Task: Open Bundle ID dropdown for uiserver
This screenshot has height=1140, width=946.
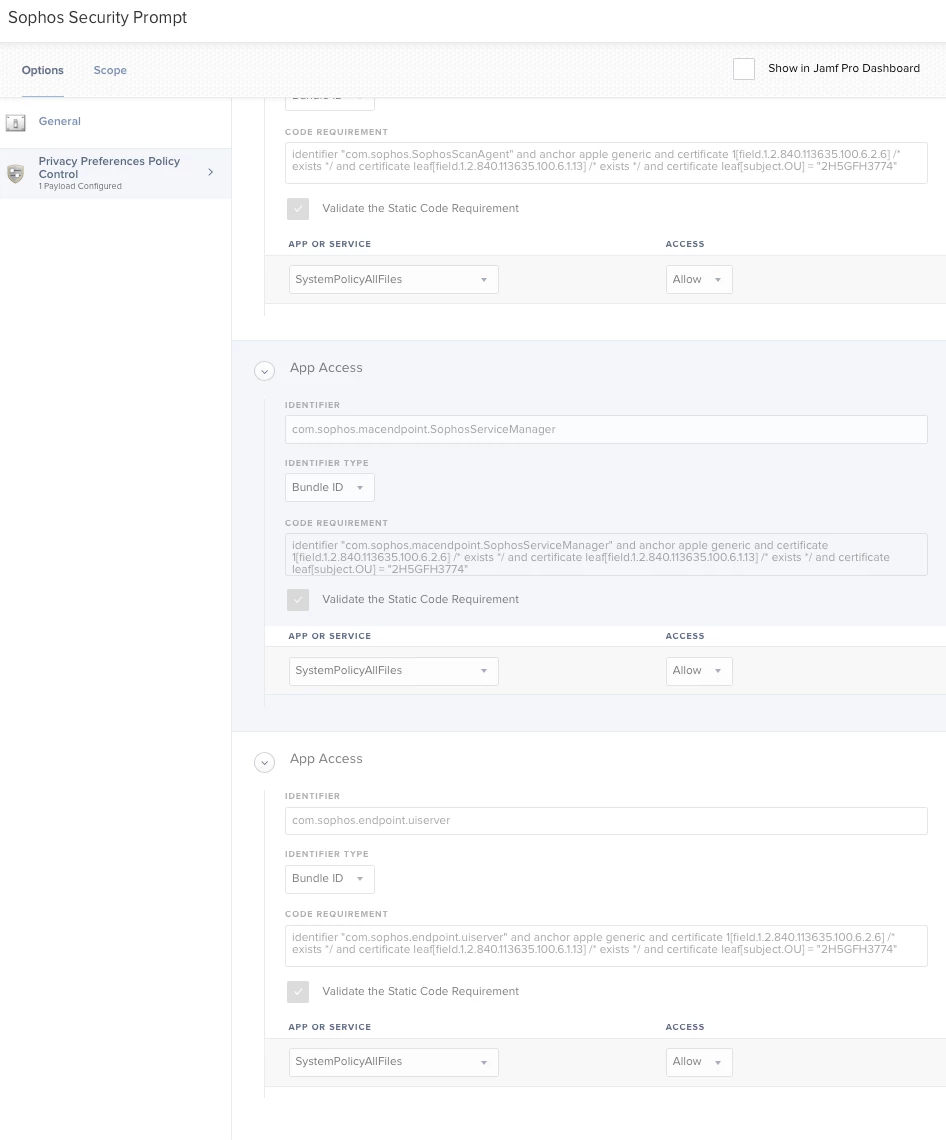Action: (329, 878)
